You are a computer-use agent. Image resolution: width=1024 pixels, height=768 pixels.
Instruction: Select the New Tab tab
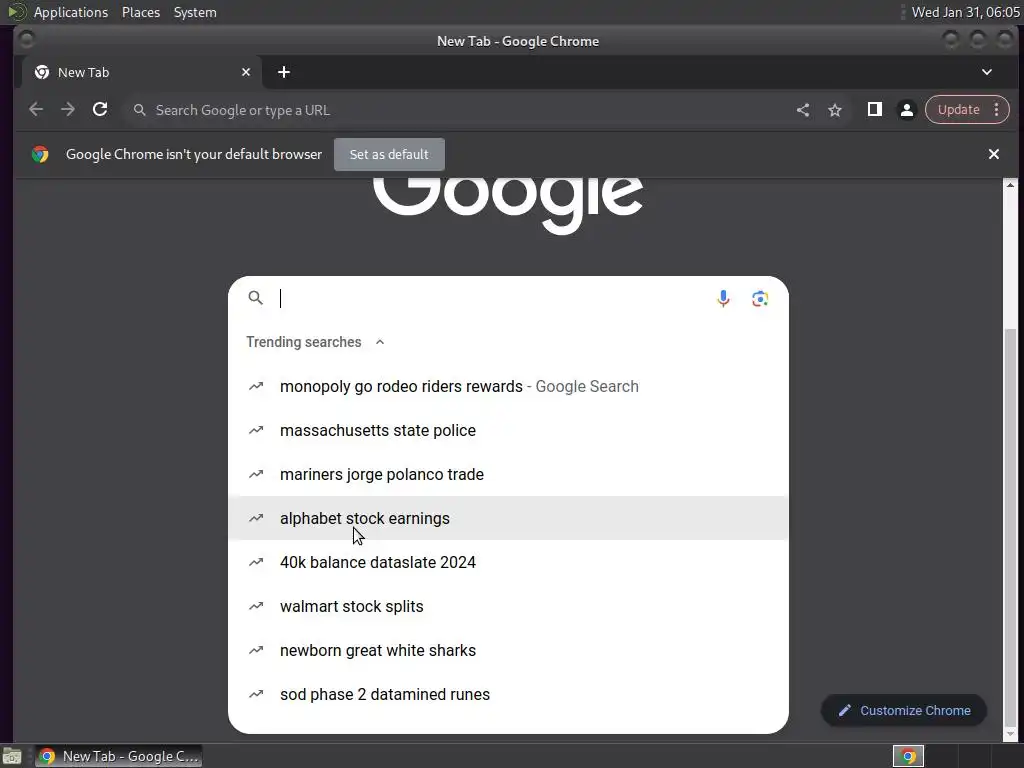[142, 72]
